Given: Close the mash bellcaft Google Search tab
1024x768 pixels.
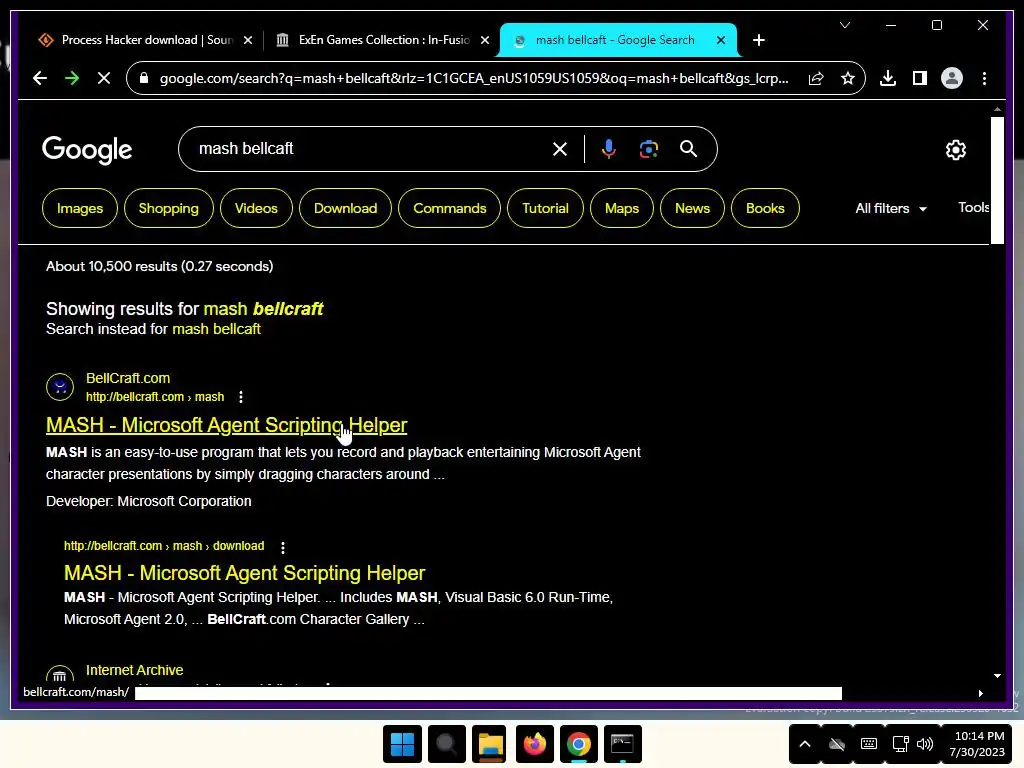Looking at the screenshot, I should click(721, 40).
